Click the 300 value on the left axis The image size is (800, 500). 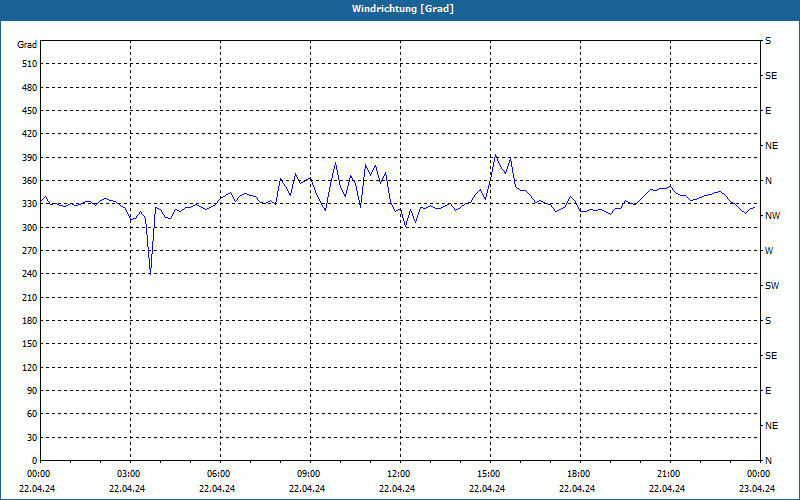[x=30, y=227]
